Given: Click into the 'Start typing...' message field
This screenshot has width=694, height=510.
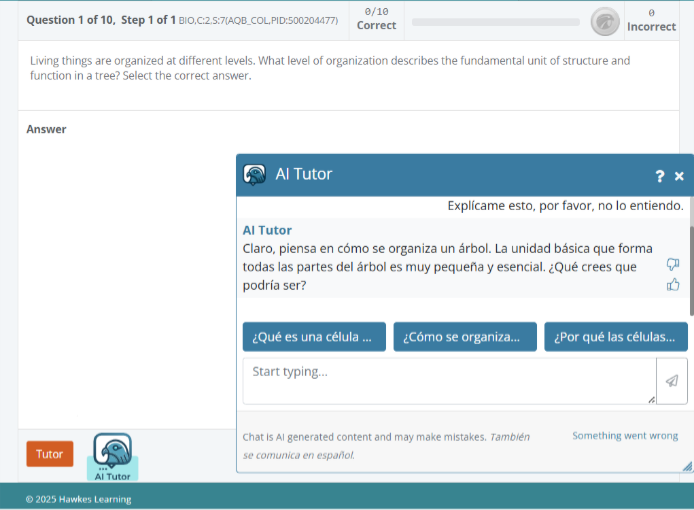Looking at the screenshot, I should [x=449, y=381].
